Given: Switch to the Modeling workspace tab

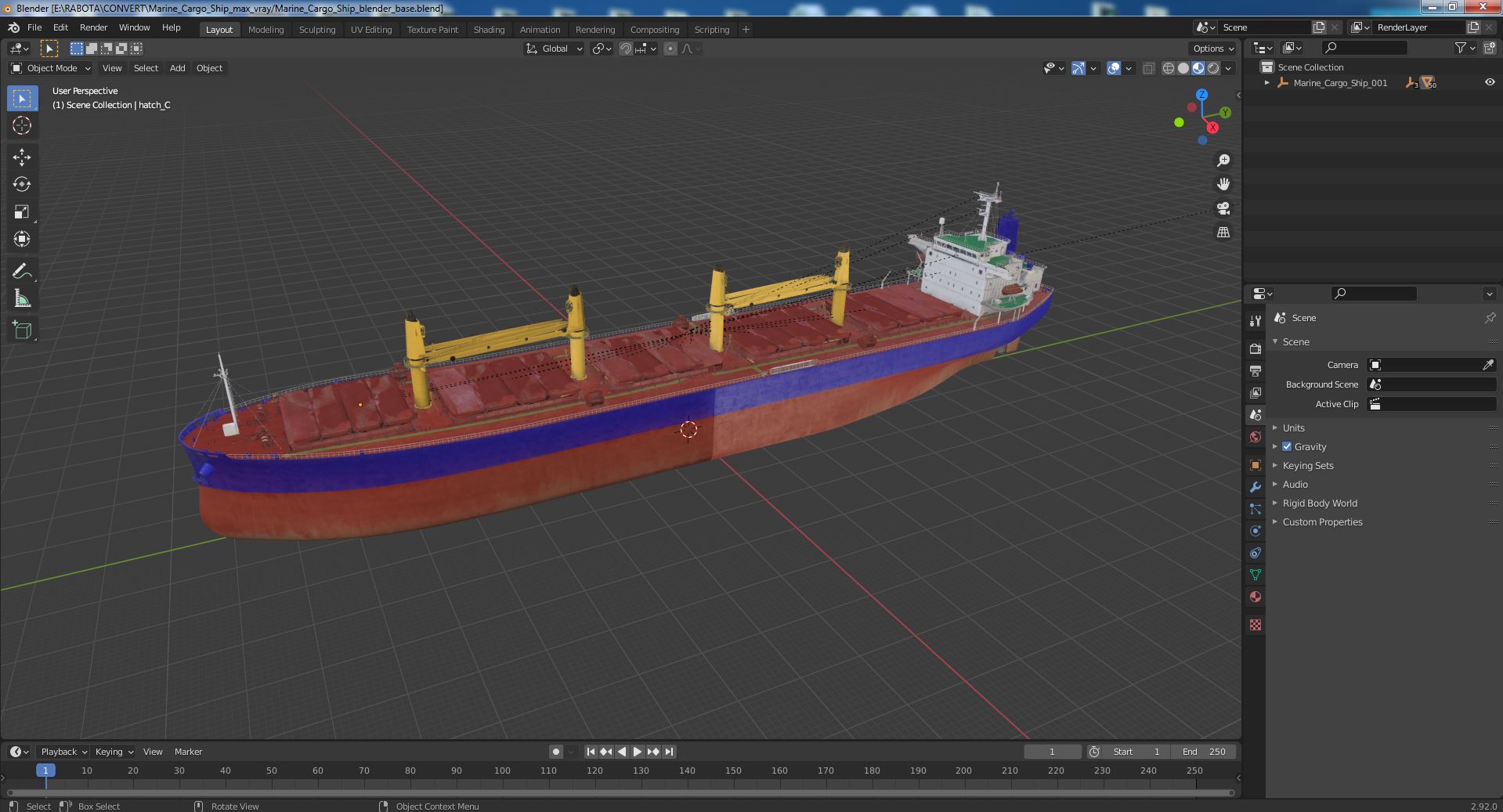Looking at the screenshot, I should tap(266, 30).
